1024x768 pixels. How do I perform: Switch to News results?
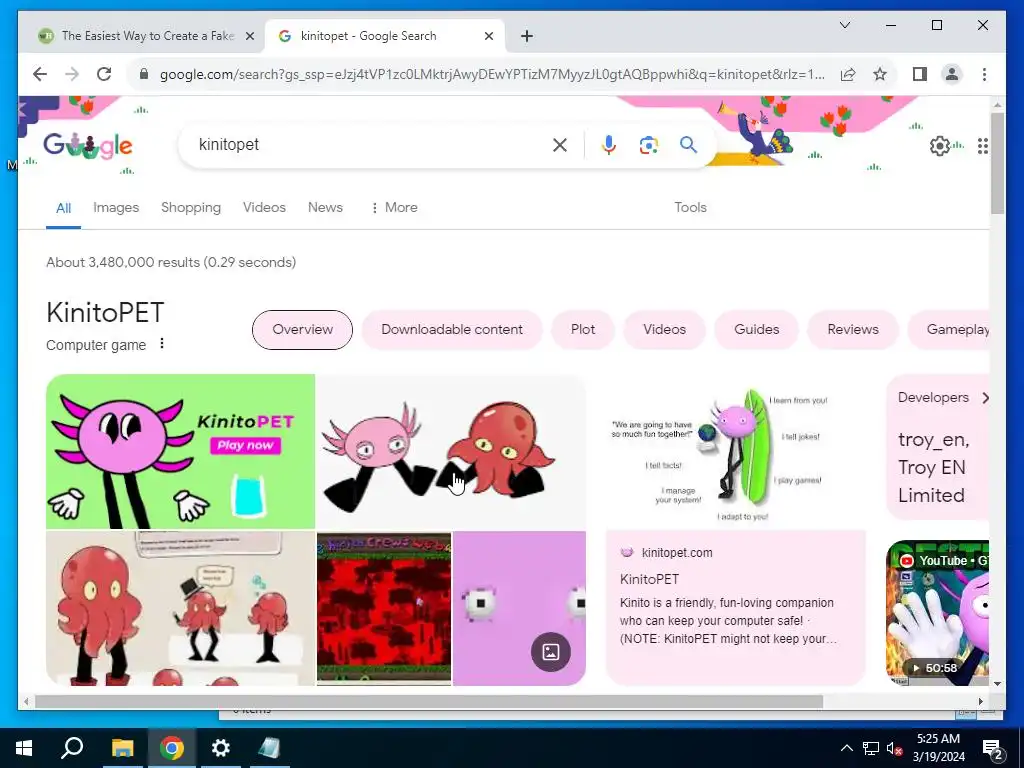(x=325, y=208)
